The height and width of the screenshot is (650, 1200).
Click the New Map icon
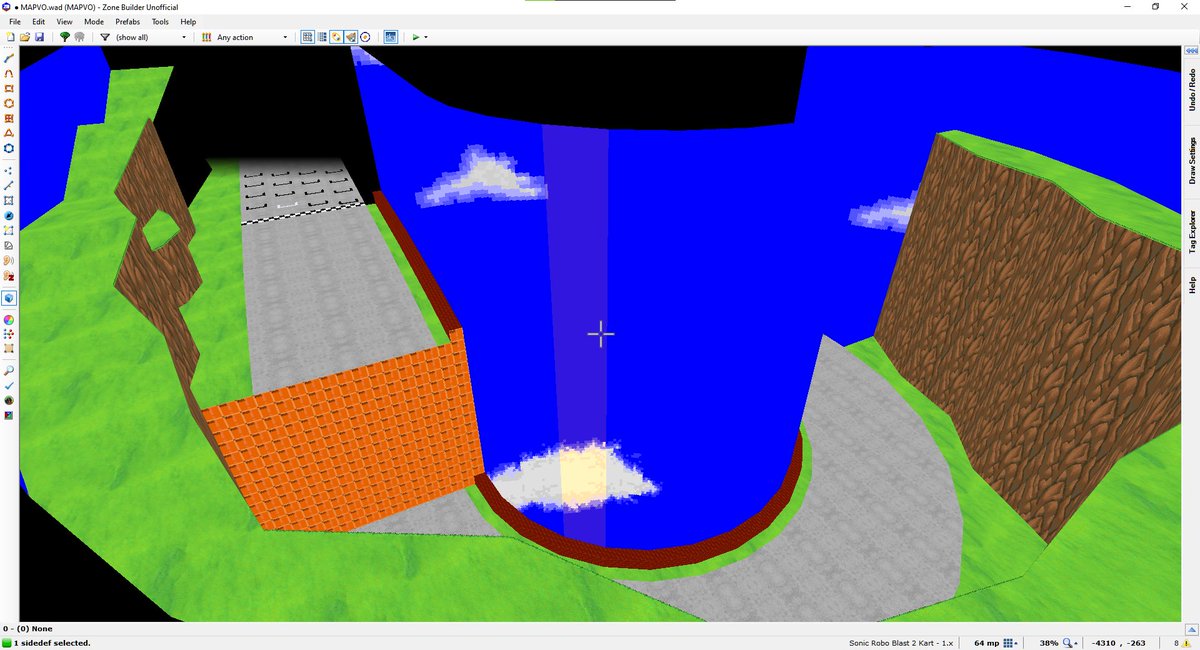pos(9,37)
